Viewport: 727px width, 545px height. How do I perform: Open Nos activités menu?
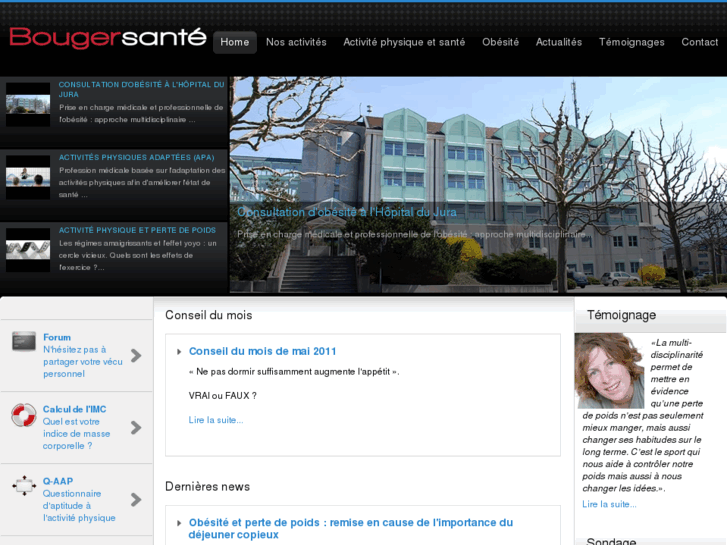click(x=296, y=42)
